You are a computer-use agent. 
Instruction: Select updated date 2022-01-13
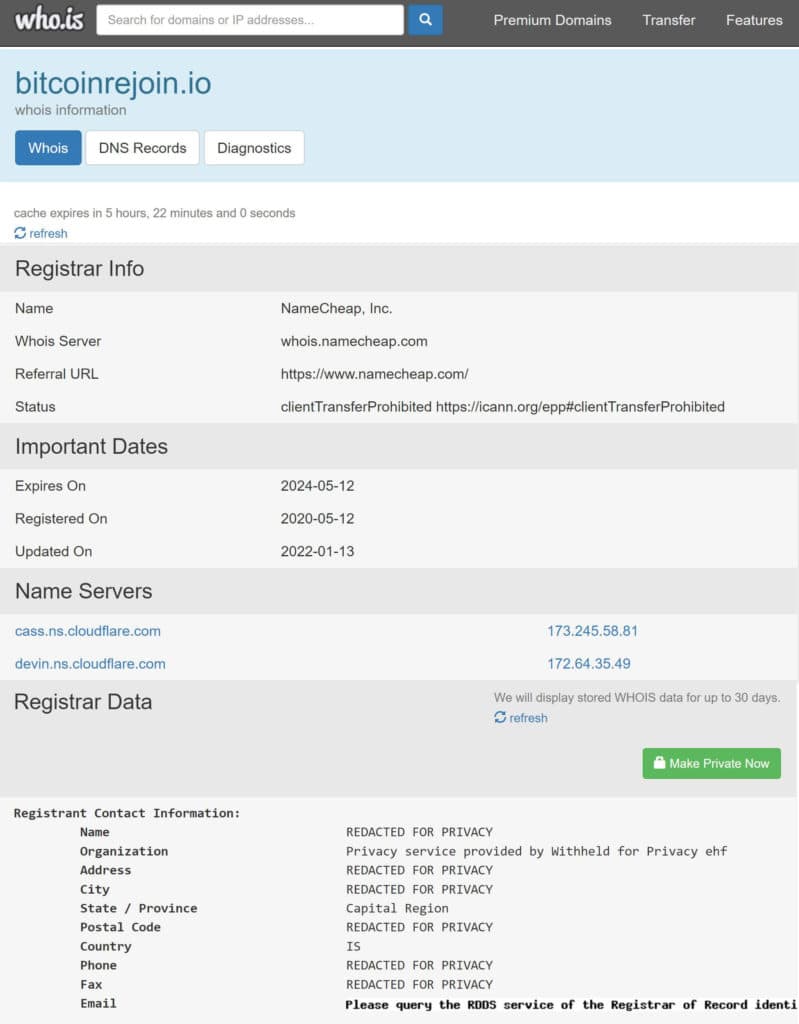pyautogui.click(x=318, y=551)
